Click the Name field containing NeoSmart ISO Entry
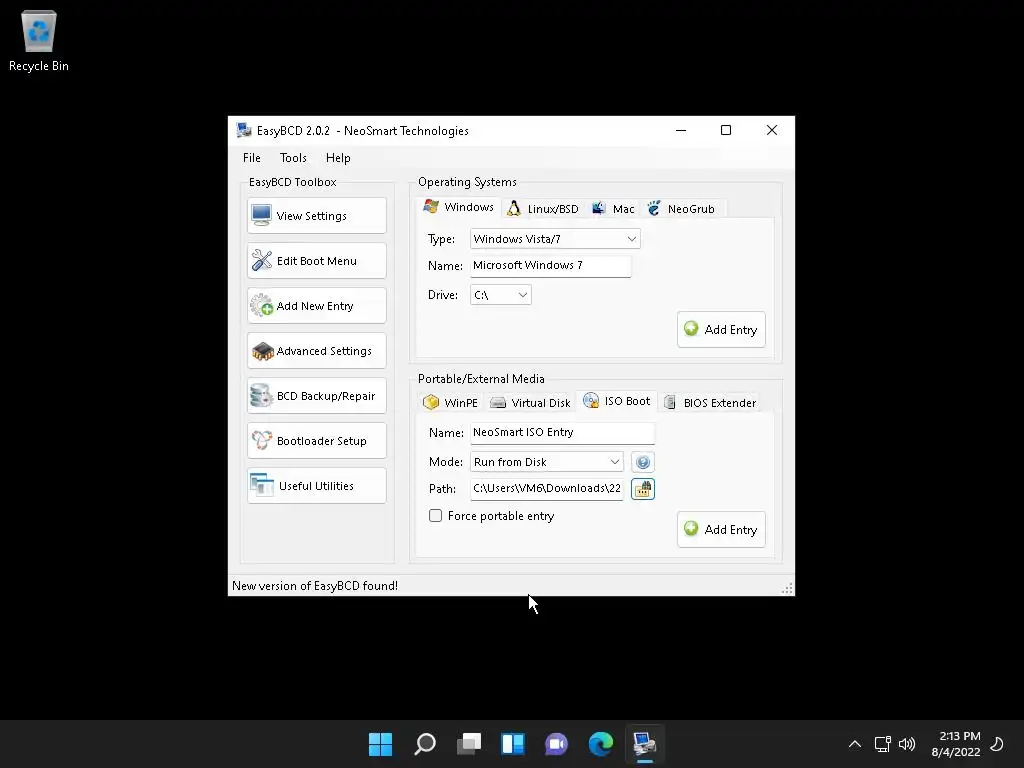Viewport: 1024px width, 768px height. click(562, 432)
